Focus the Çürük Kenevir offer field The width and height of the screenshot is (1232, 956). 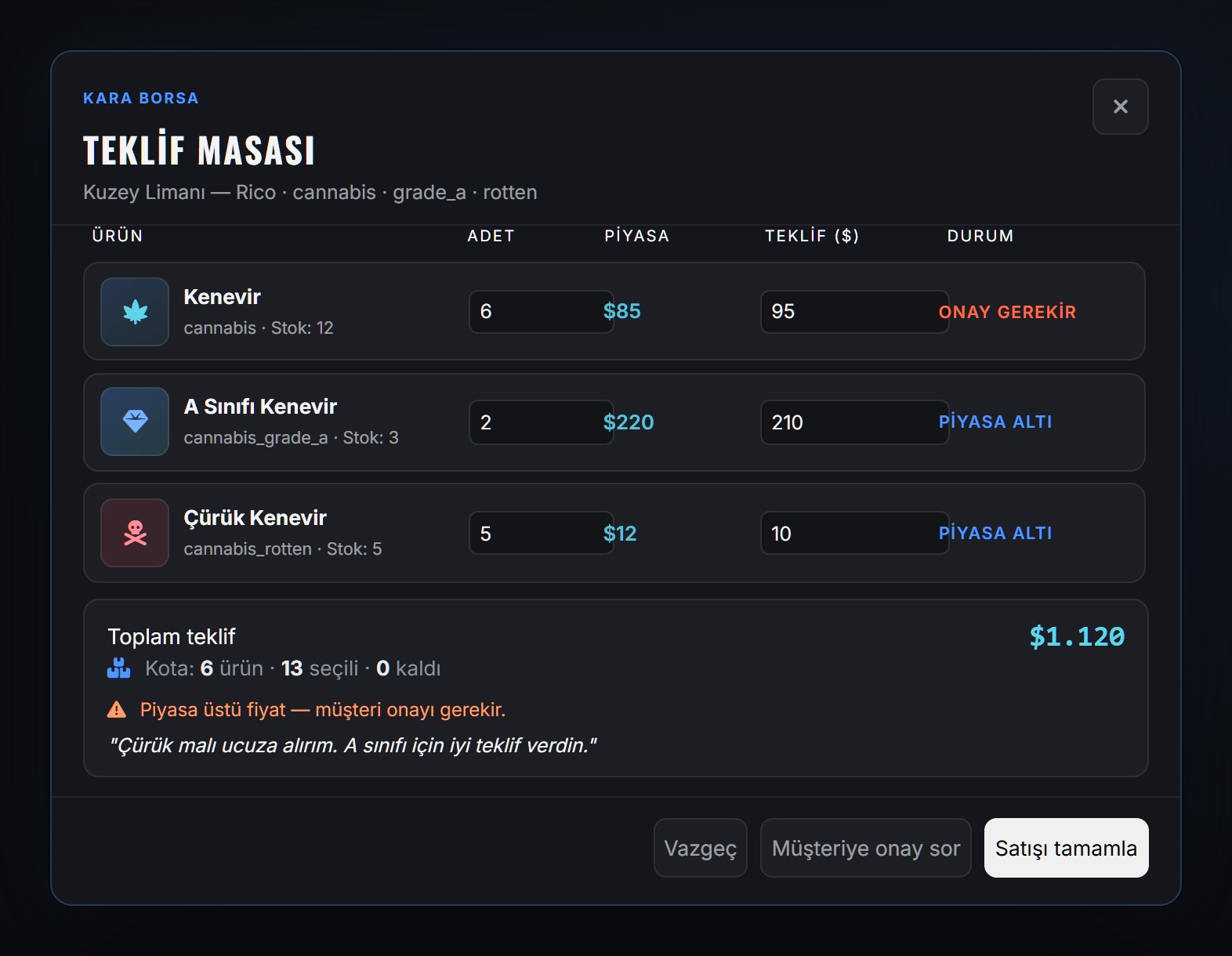854,533
